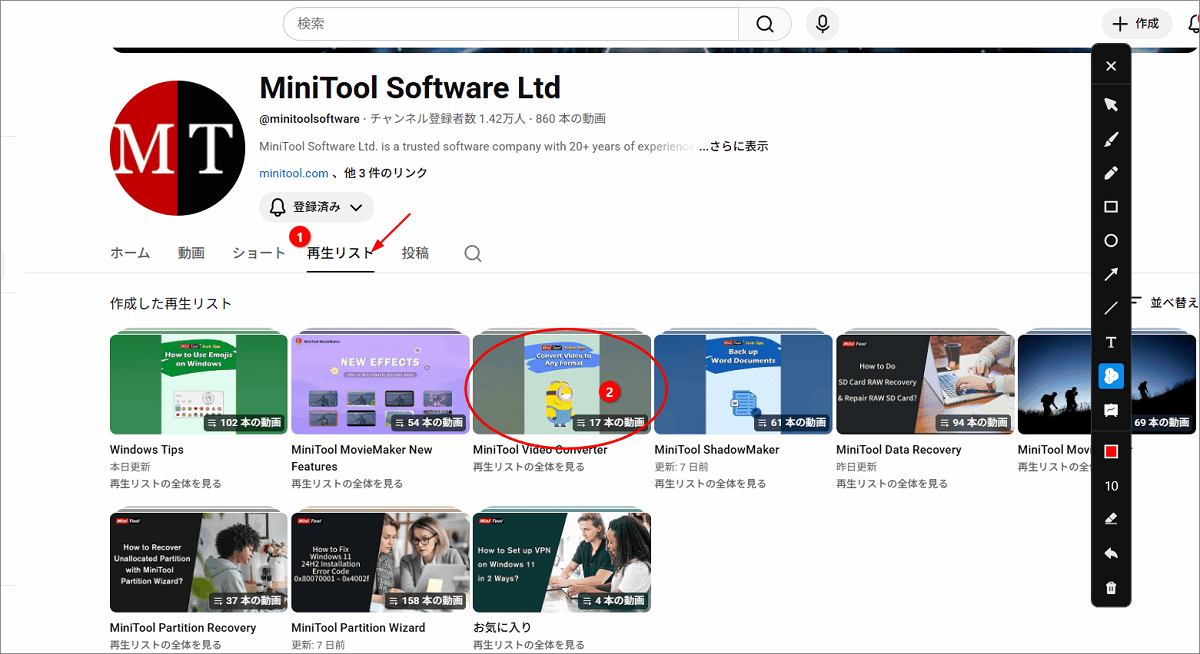Viewport: 1200px width, 654px height.
Task: Switch to the ホーム tab
Action: click(x=129, y=253)
